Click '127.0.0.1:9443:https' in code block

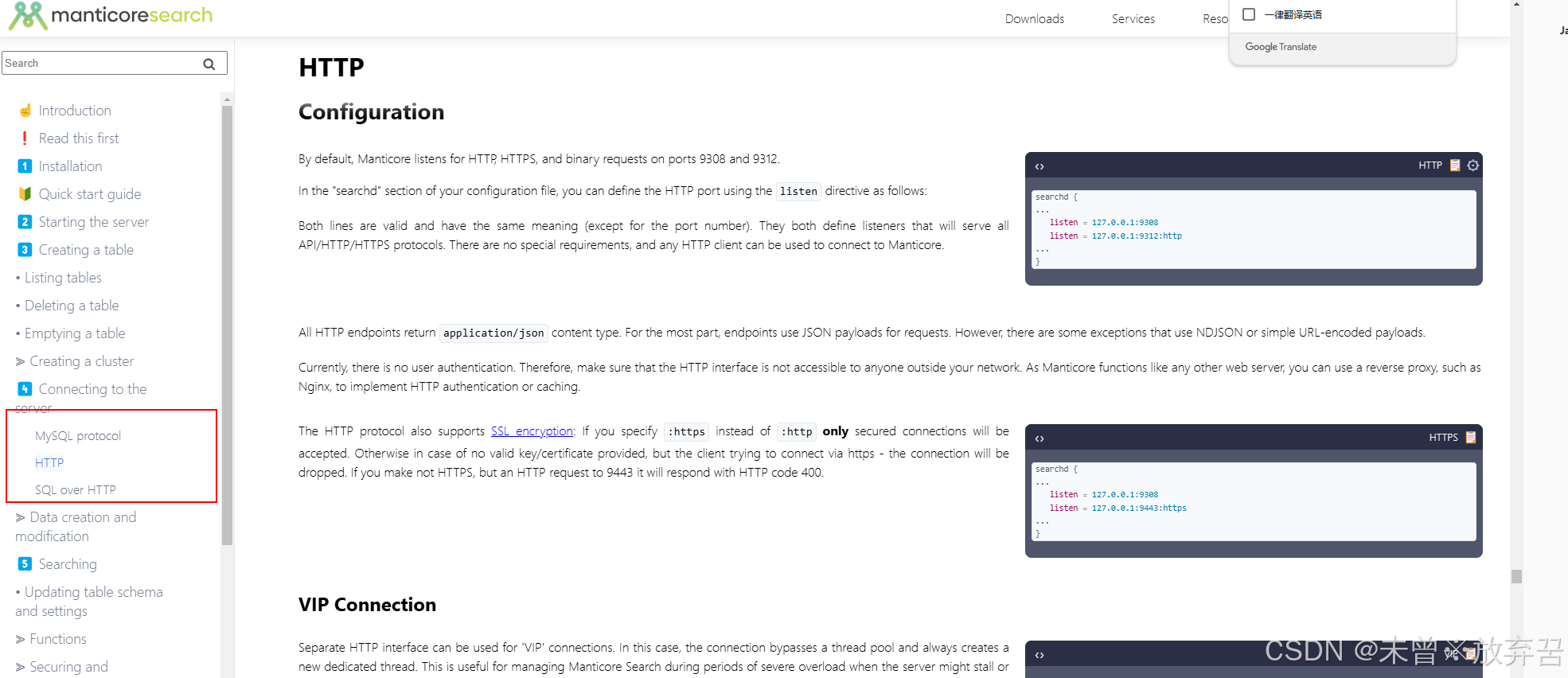click(1139, 509)
